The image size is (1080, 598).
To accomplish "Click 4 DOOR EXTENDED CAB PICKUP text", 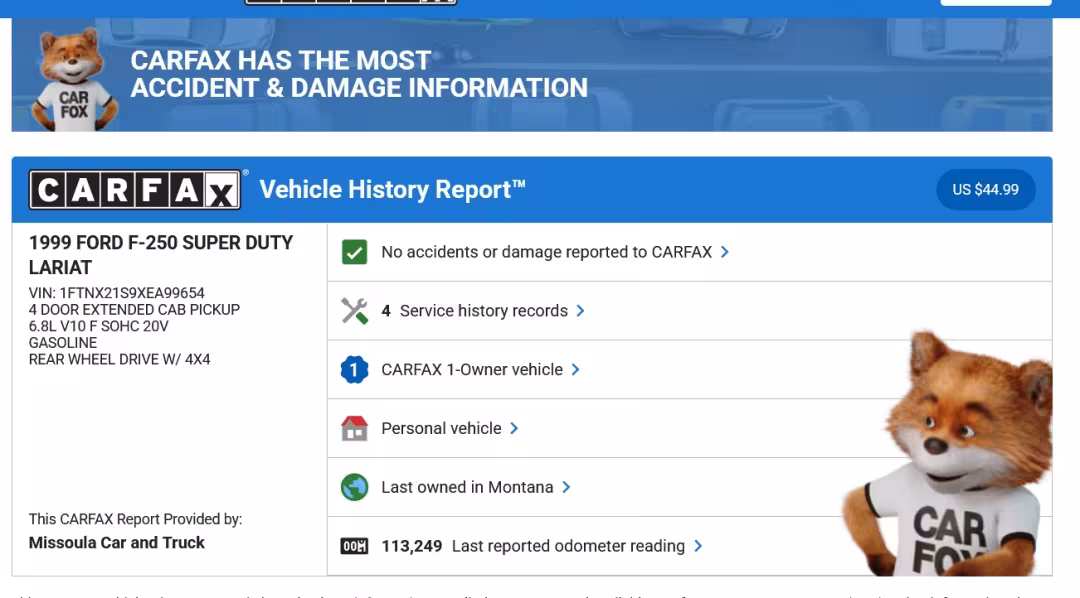I will pos(134,310).
